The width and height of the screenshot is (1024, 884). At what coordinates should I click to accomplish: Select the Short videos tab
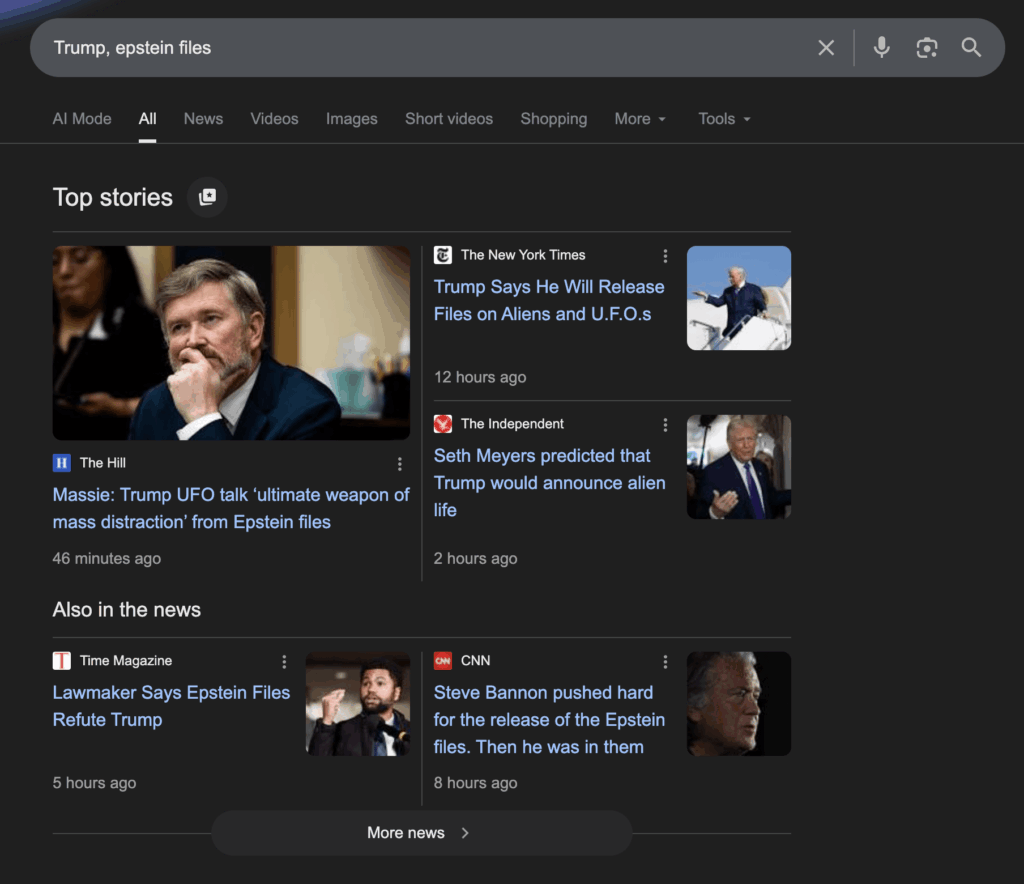pyautogui.click(x=449, y=119)
